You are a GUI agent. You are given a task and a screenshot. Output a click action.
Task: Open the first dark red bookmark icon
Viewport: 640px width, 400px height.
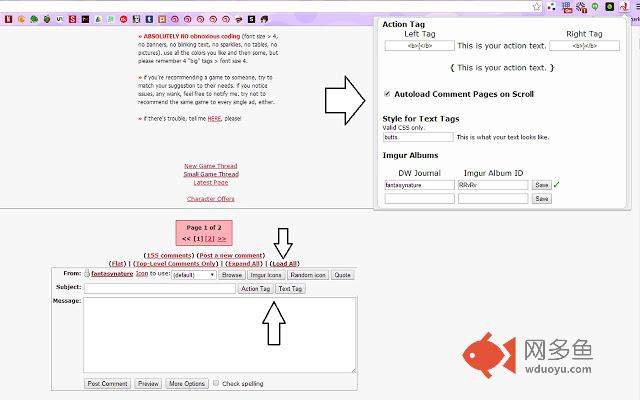pos(9,19)
